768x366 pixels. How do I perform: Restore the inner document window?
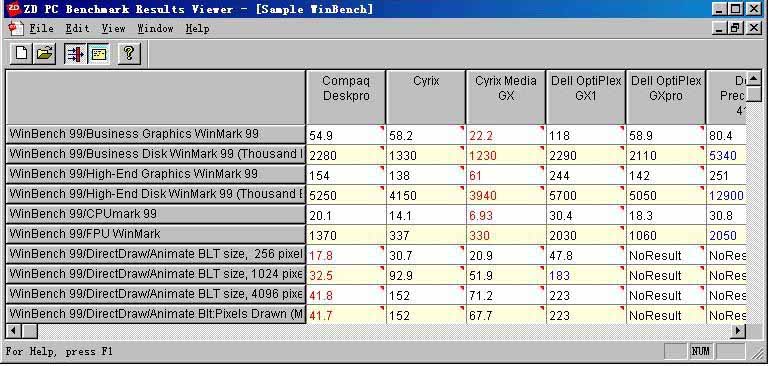point(736,28)
